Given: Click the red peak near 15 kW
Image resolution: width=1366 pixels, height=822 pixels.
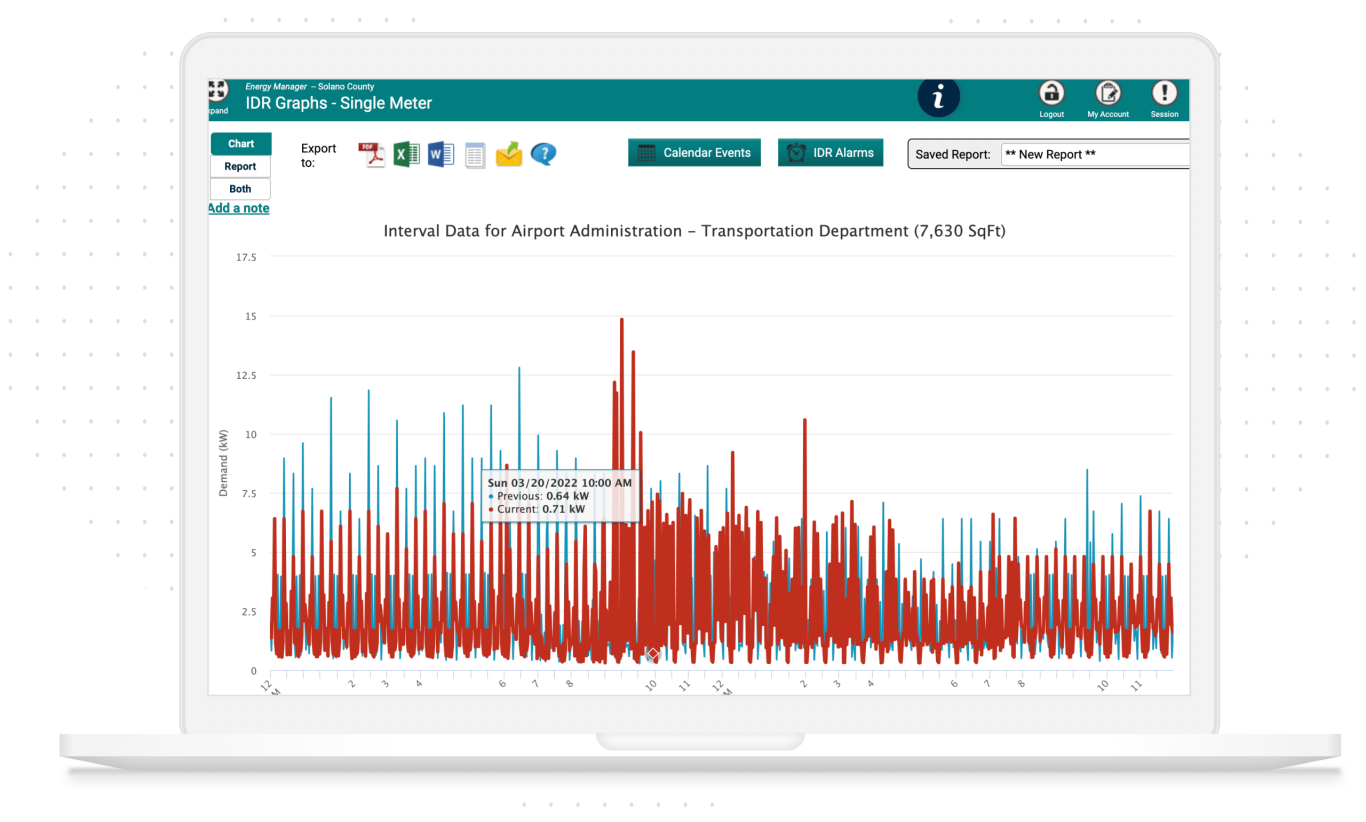Looking at the screenshot, I should click(x=622, y=321).
